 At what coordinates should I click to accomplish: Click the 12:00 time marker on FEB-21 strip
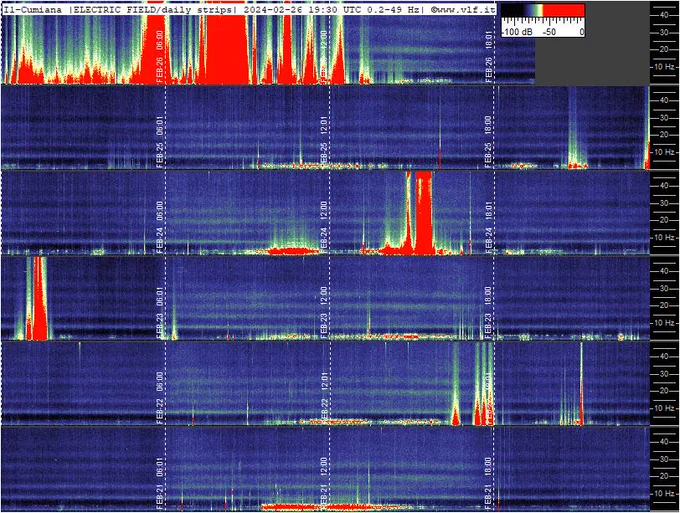[x=324, y=465]
